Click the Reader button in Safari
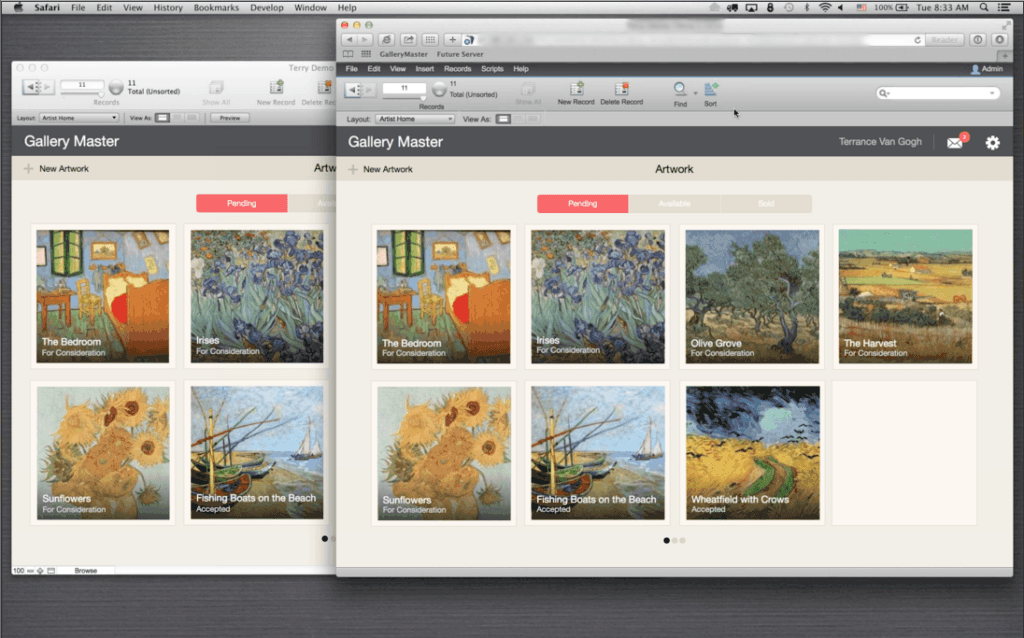The height and width of the screenshot is (638, 1024). (x=944, y=40)
